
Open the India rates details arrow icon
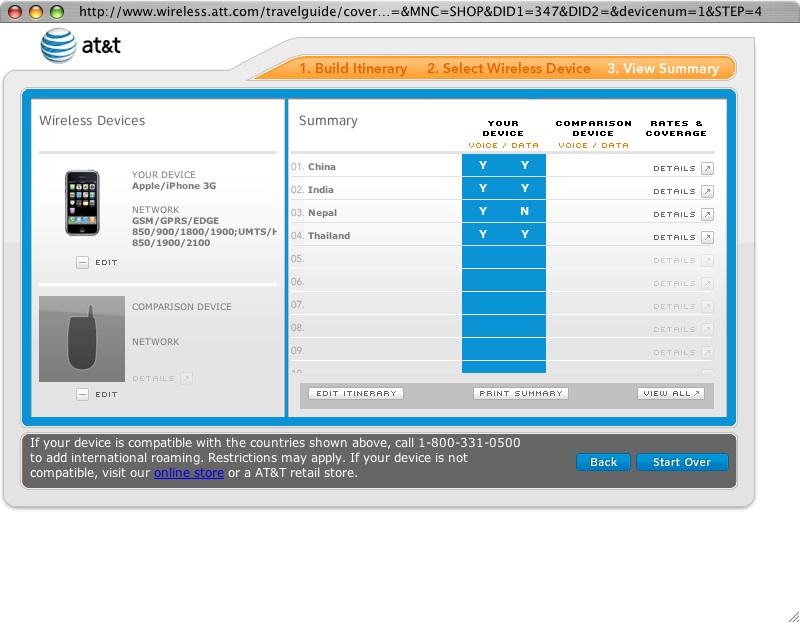707,191
